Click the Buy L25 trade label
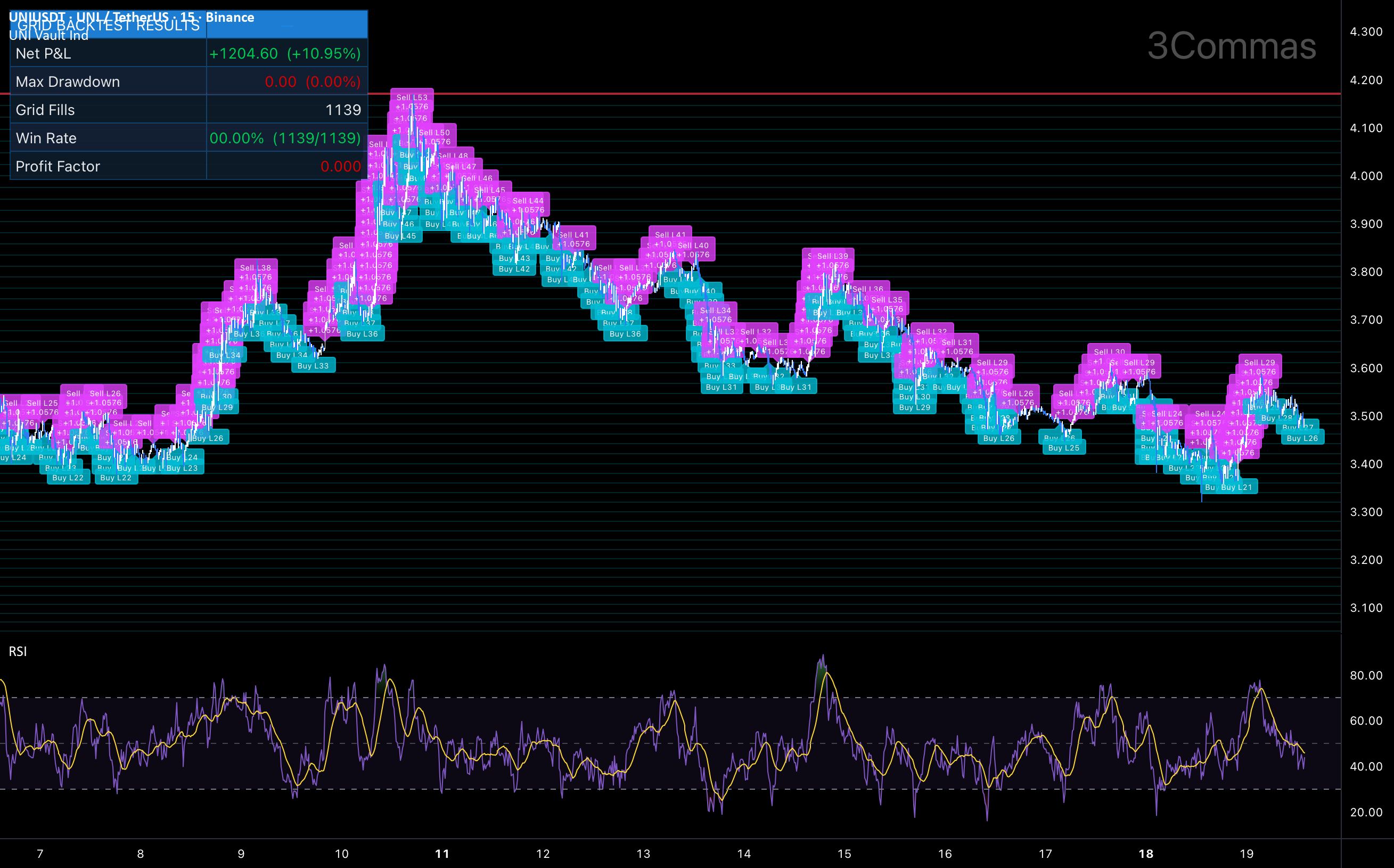1394x868 pixels. tap(1064, 448)
